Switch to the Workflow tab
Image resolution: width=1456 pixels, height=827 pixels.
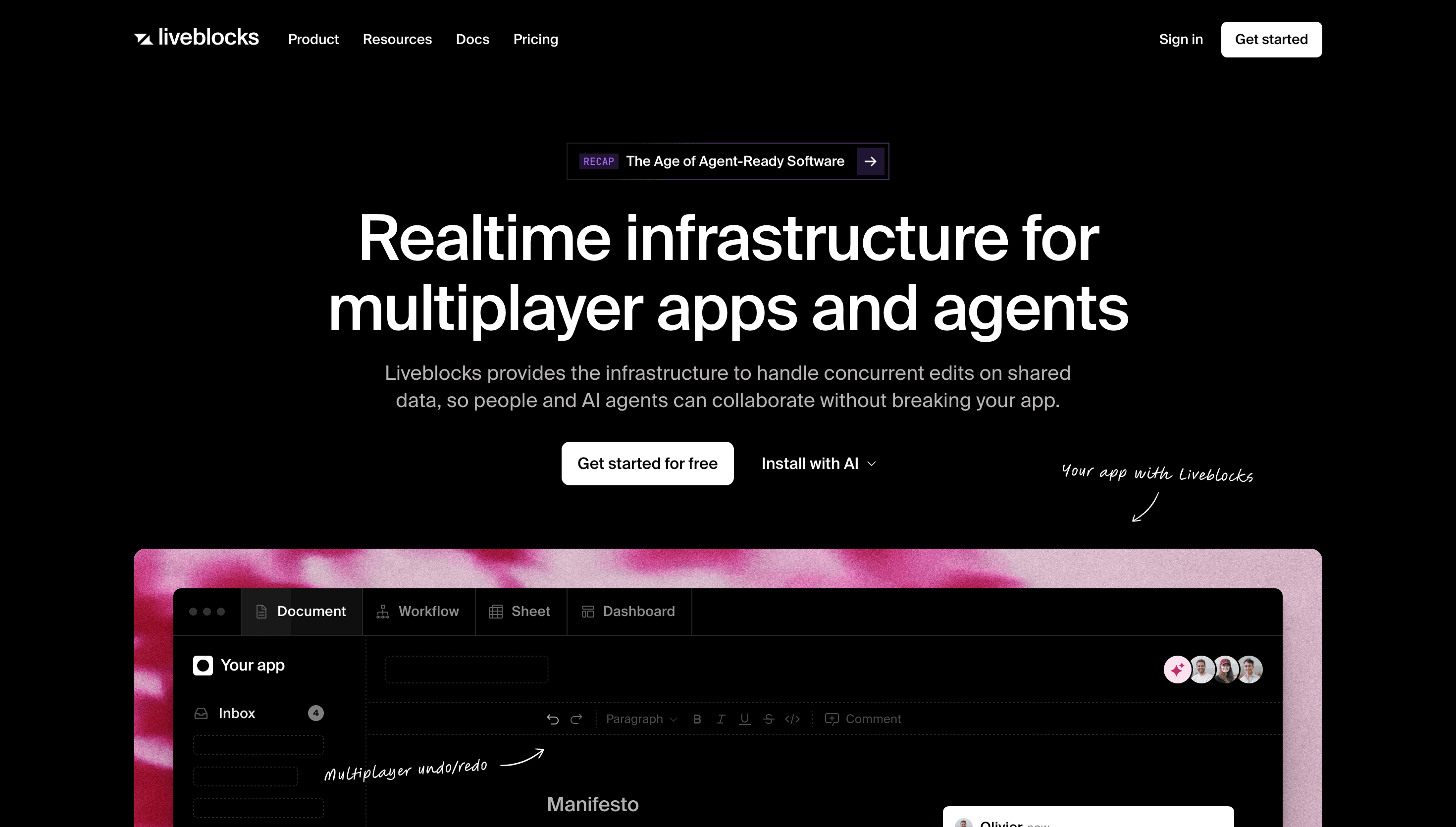[418, 611]
